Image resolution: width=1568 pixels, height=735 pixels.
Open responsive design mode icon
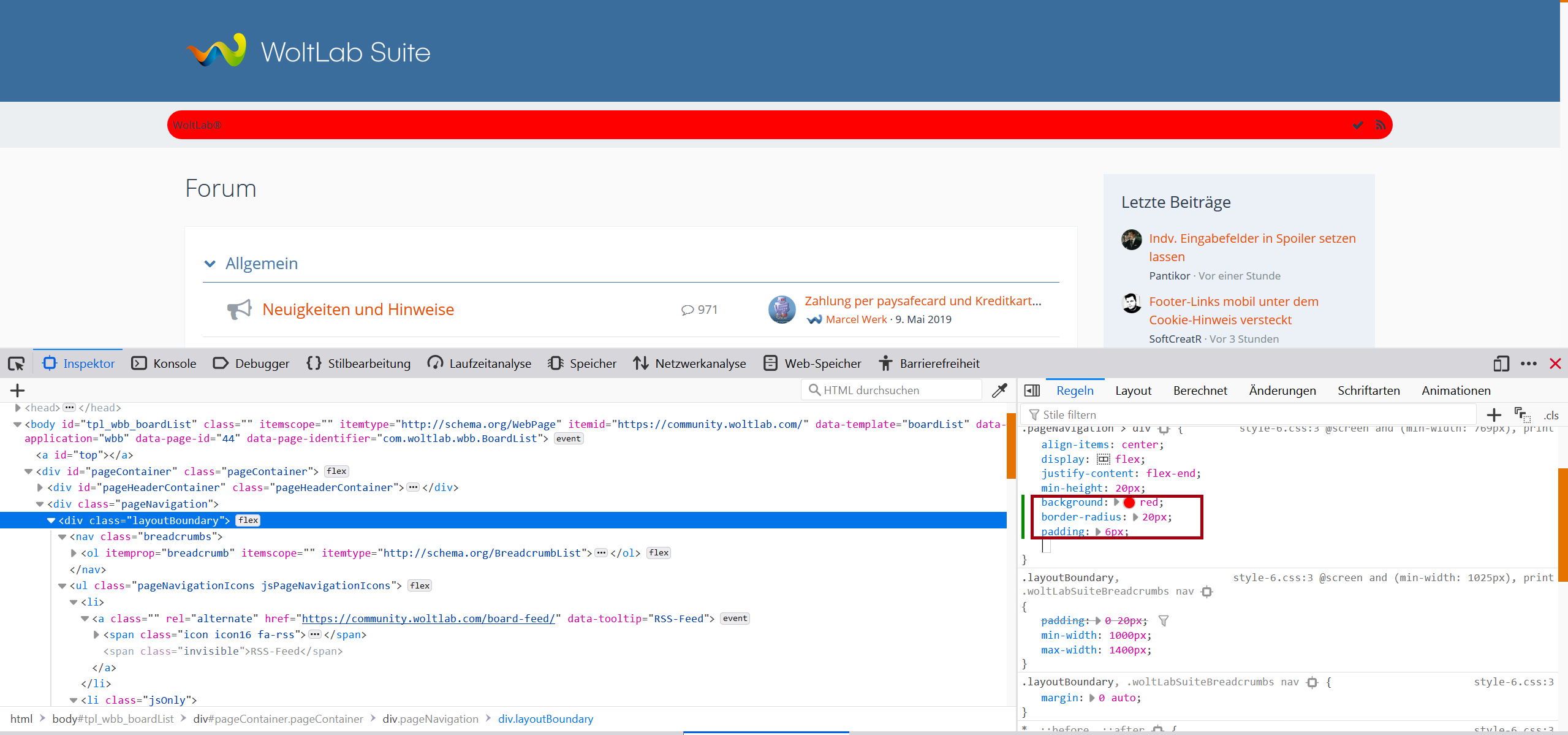pyautogui.click(x=1501, y=364)
